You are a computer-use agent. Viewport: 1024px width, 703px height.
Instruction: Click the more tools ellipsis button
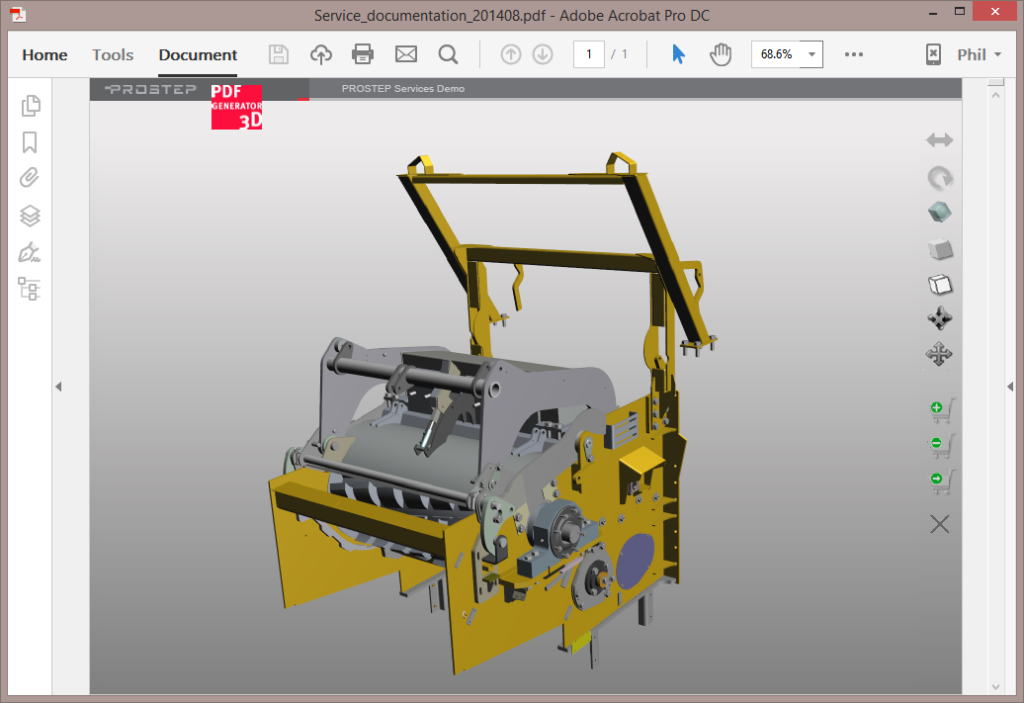click(853, 54)
